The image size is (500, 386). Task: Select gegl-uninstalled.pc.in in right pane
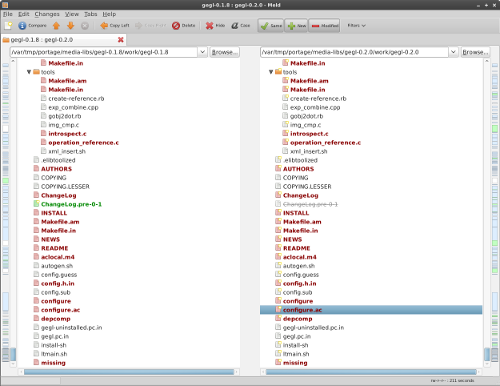(313, 327)
